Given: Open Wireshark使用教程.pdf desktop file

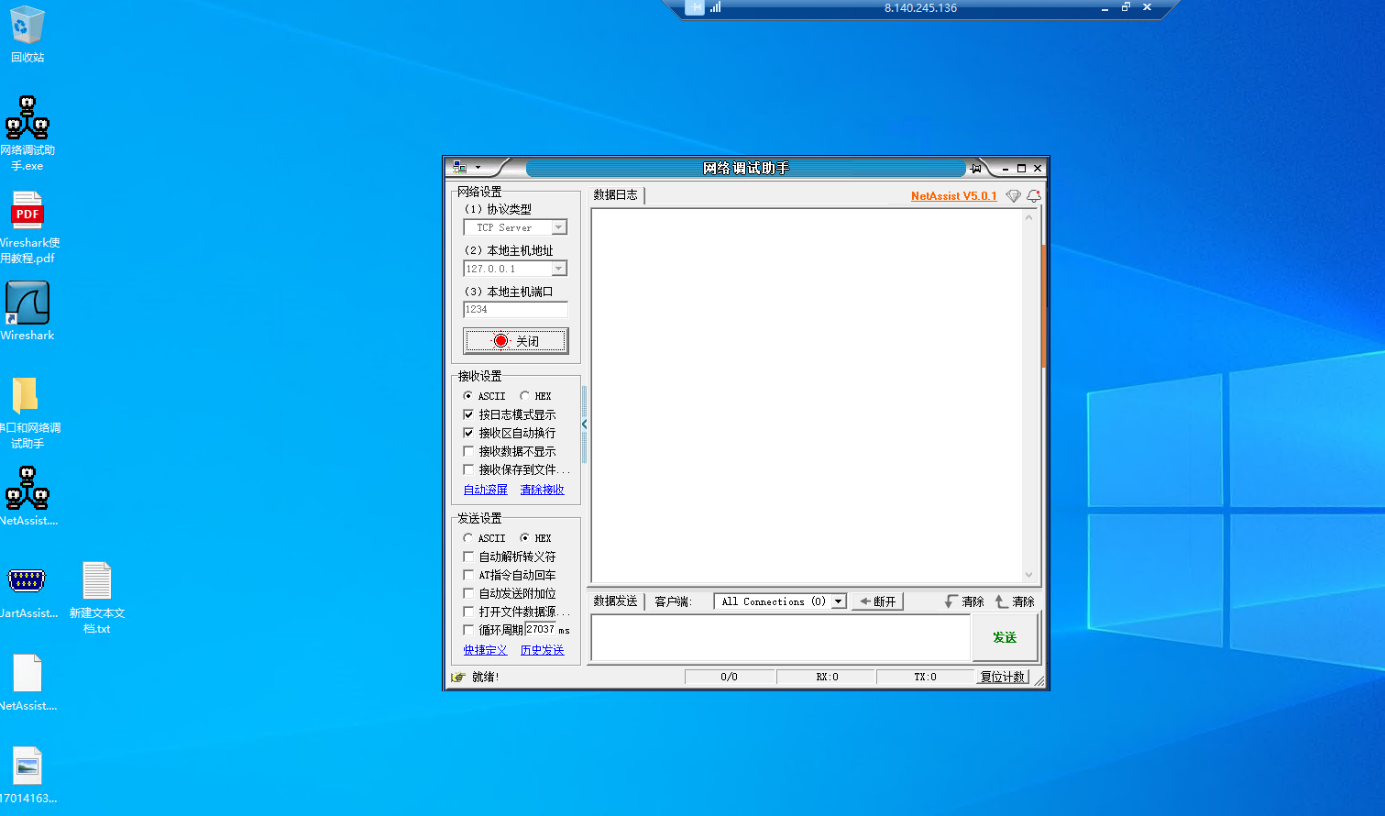Looking at the screenshot, I should tap(27, 211).
